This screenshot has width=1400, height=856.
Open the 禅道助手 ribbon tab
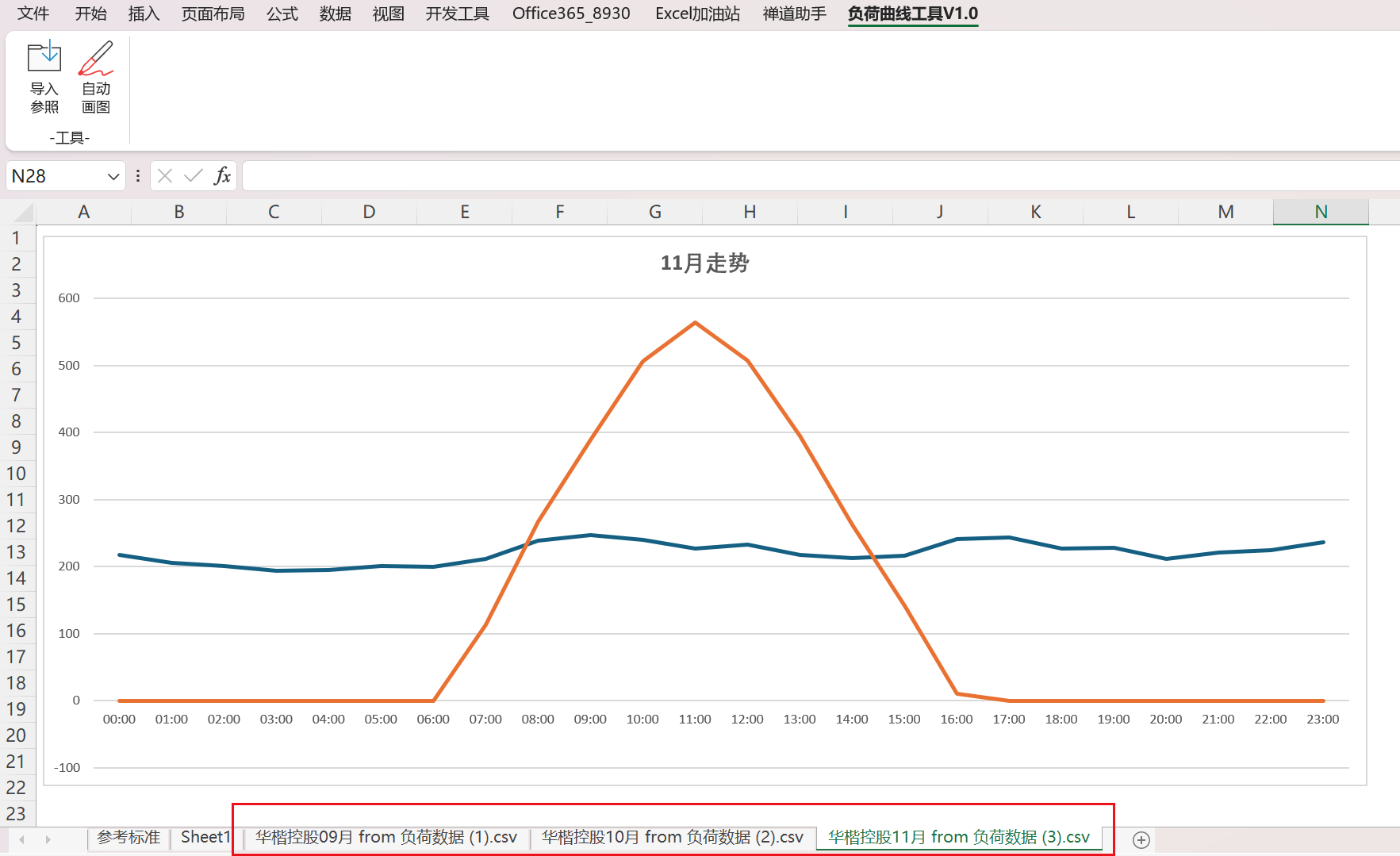[x=794, y=13]
